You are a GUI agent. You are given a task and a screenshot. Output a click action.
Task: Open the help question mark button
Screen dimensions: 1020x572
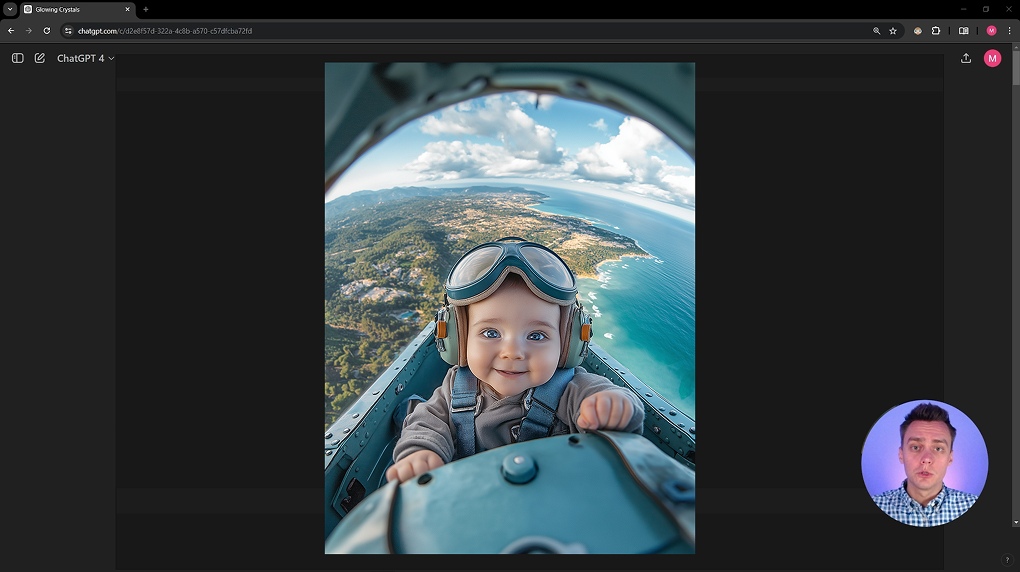tap(1007, 560)
